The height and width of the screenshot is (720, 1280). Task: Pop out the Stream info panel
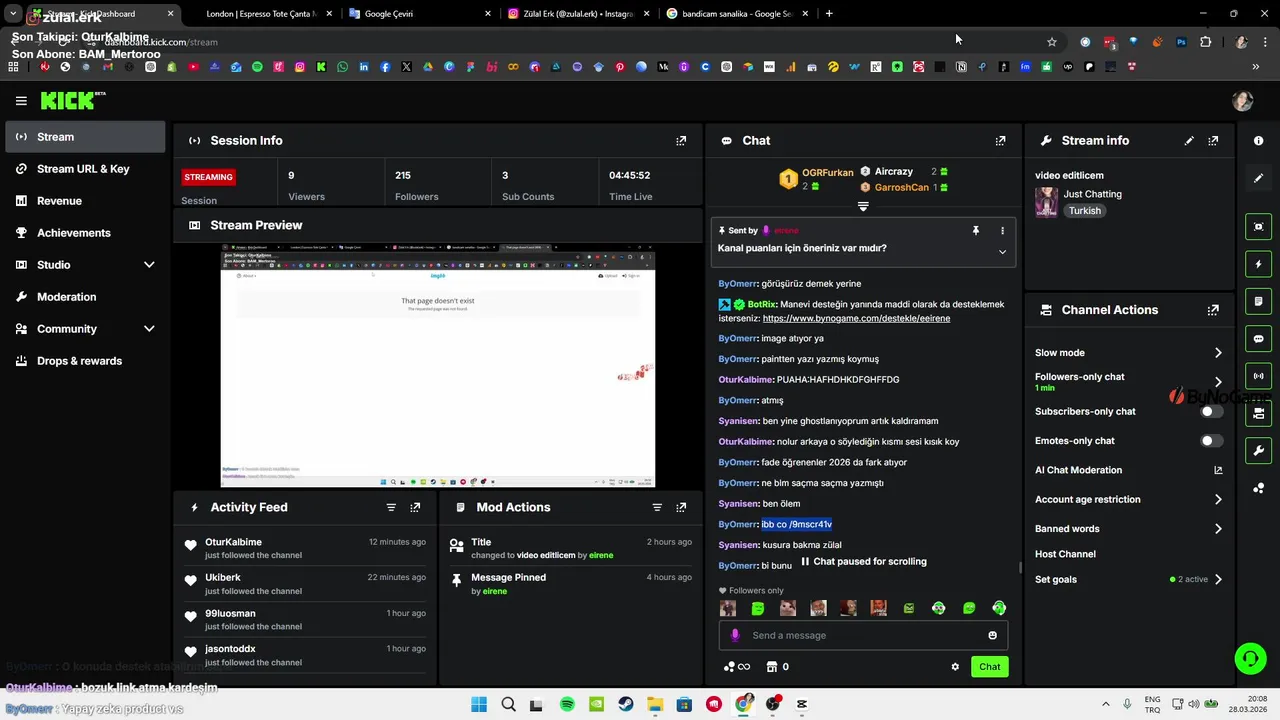coord(1213,141)
